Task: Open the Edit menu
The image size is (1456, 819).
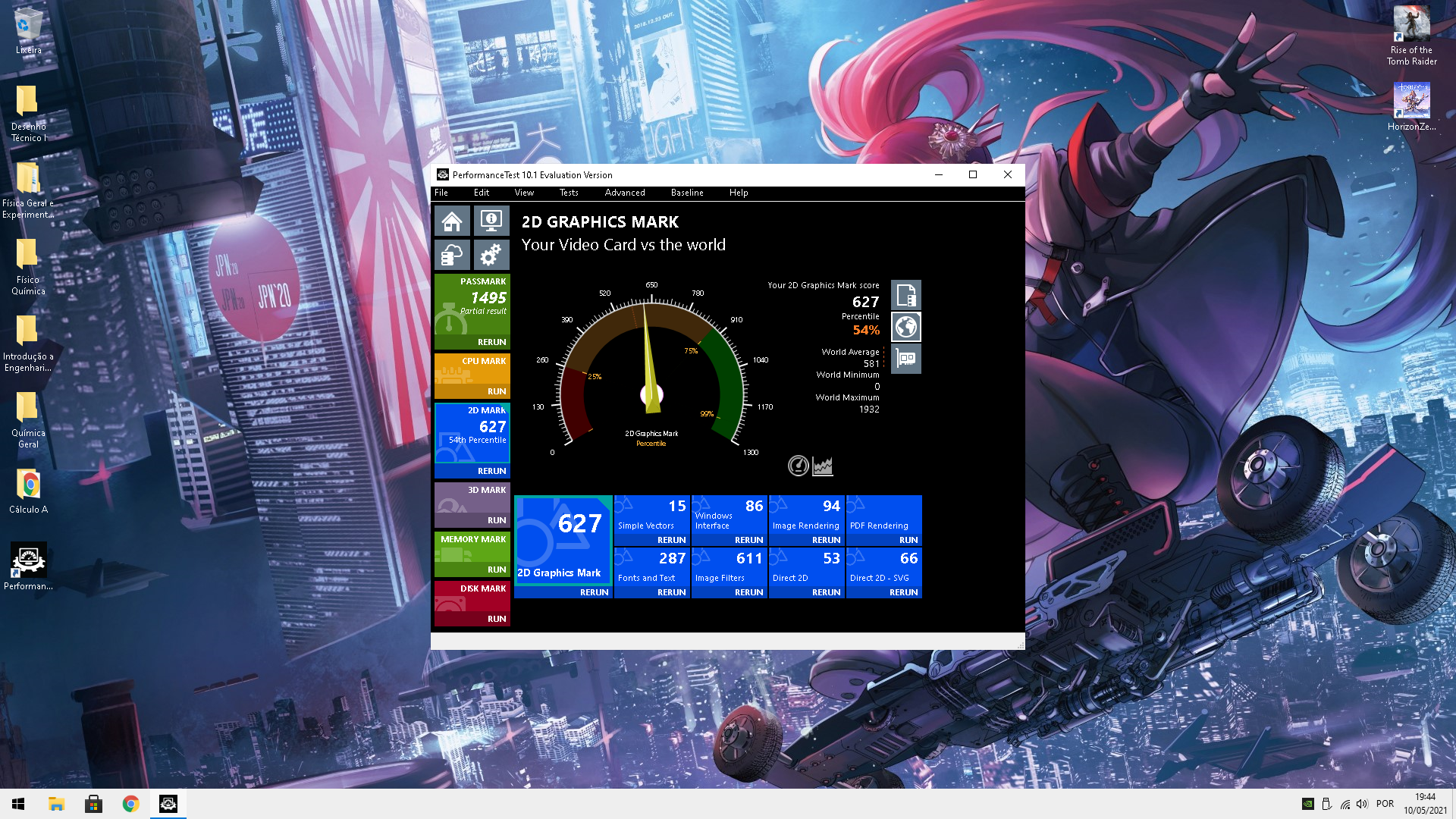Action: (x=482, y=193)
